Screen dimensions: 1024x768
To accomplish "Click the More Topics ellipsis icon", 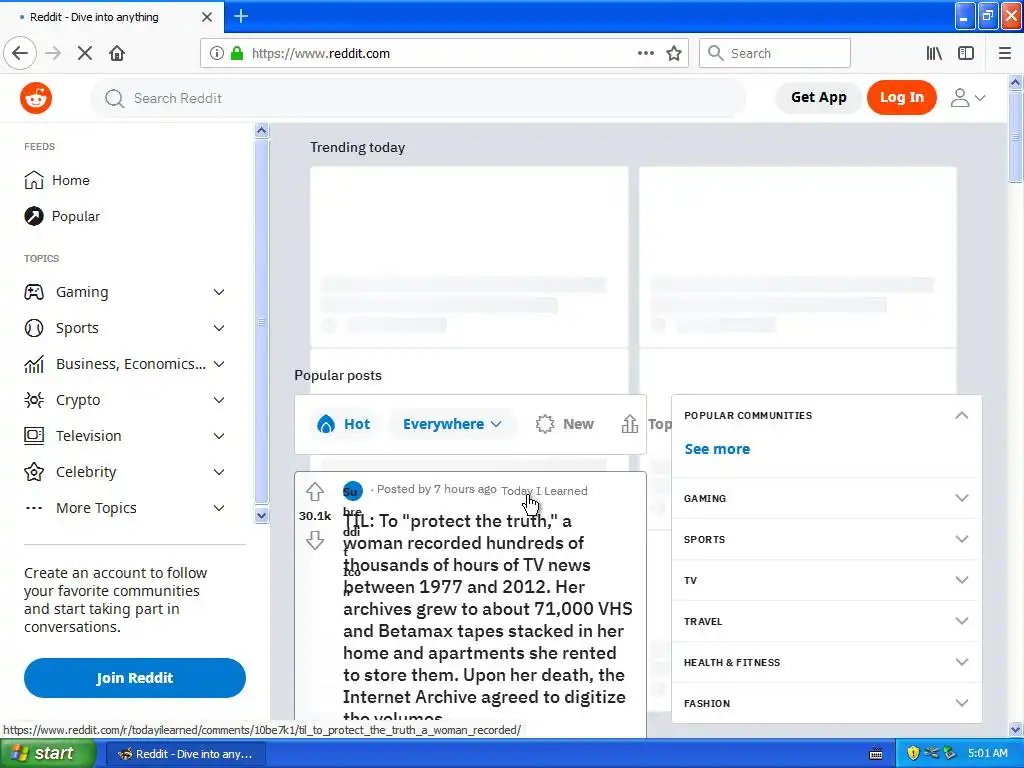I will [x=34, y=508].
